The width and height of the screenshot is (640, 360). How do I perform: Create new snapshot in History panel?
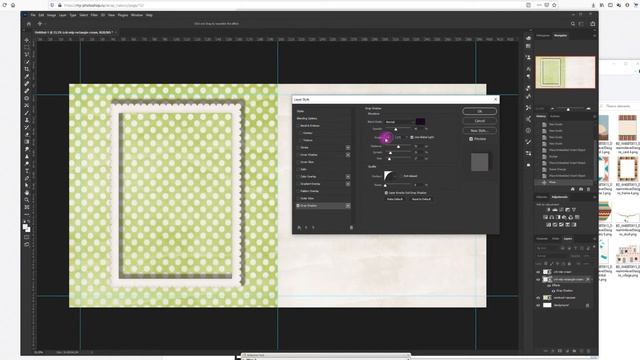(580, 189)
